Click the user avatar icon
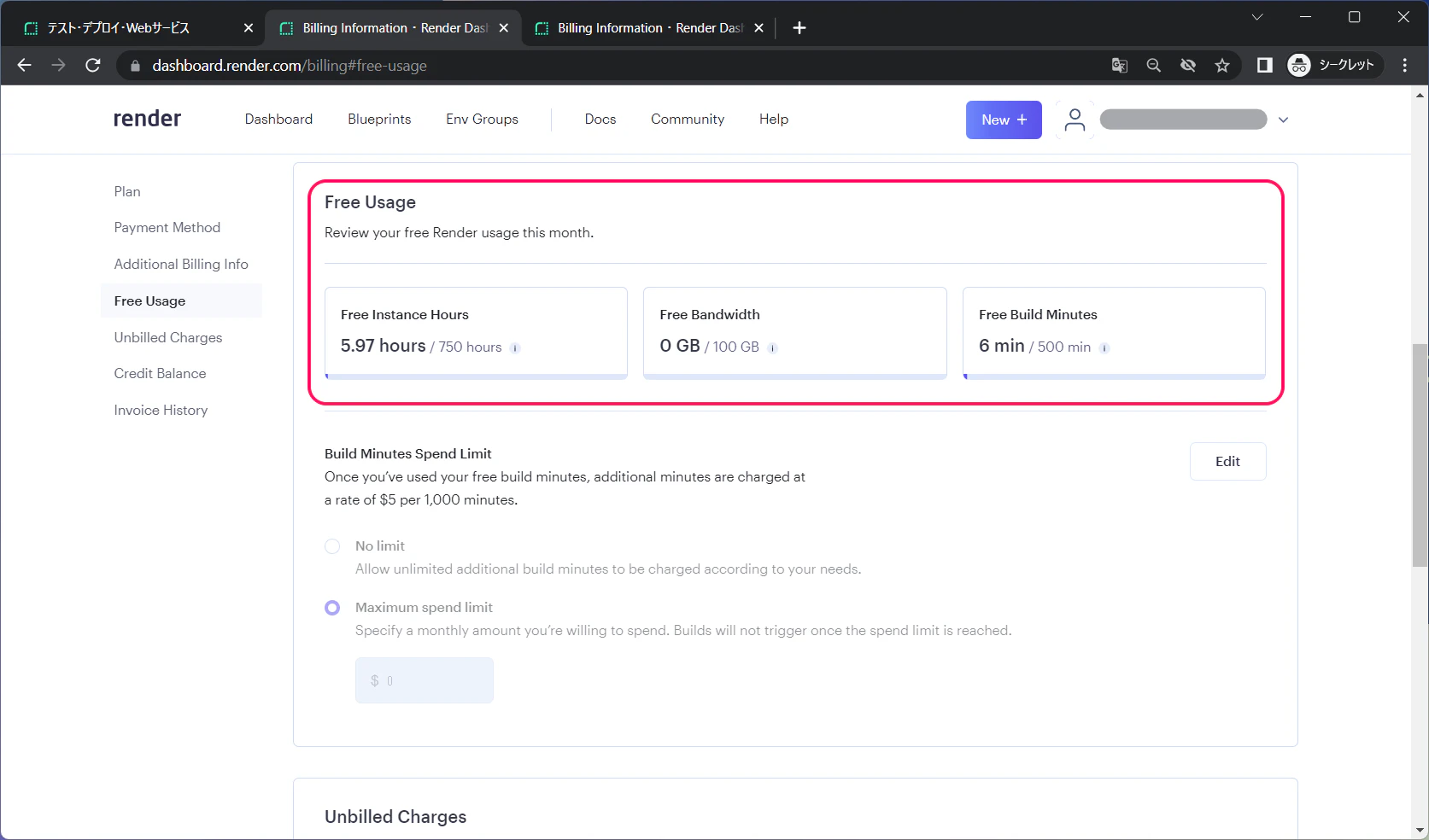 point(1075,120)
